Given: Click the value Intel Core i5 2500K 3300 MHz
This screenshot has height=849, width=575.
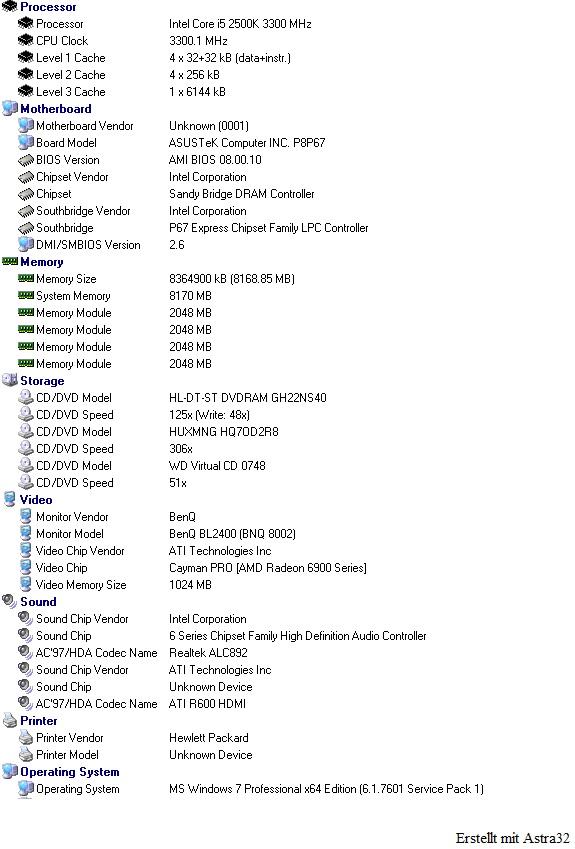Looking at the screenshot, I should click(x=240, y=24).
